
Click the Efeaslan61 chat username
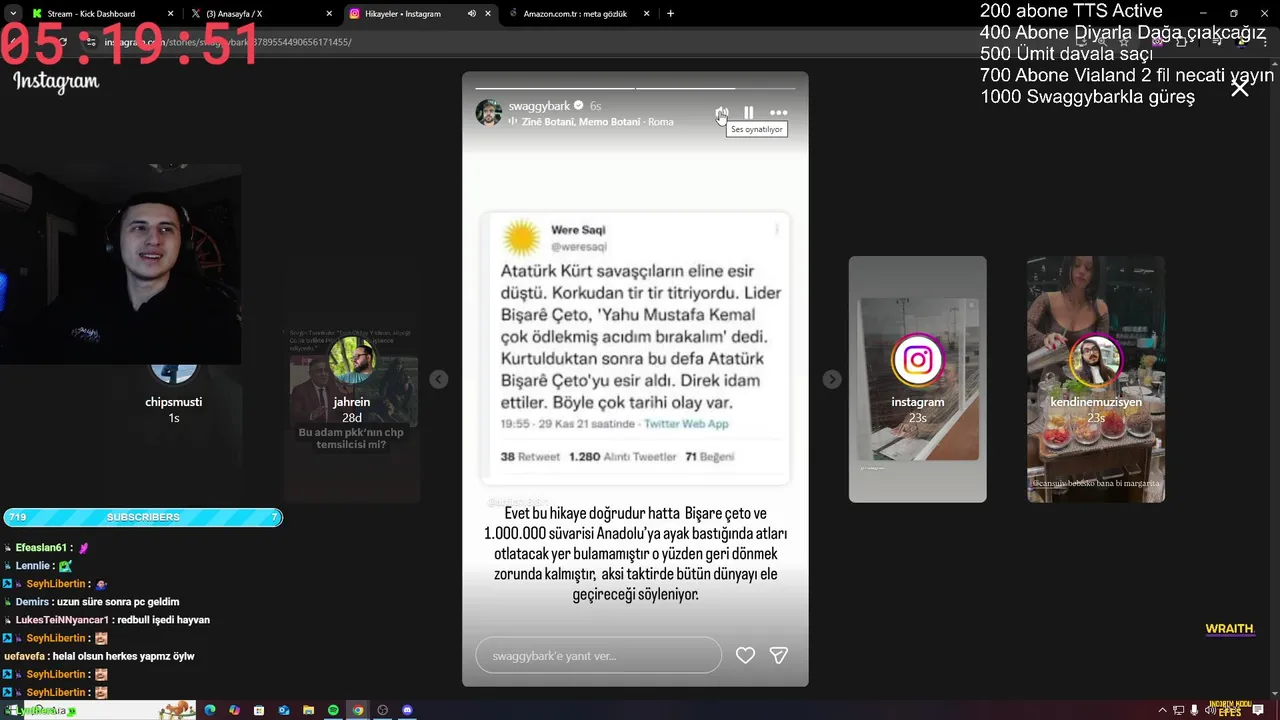click(x=41, y=548)
